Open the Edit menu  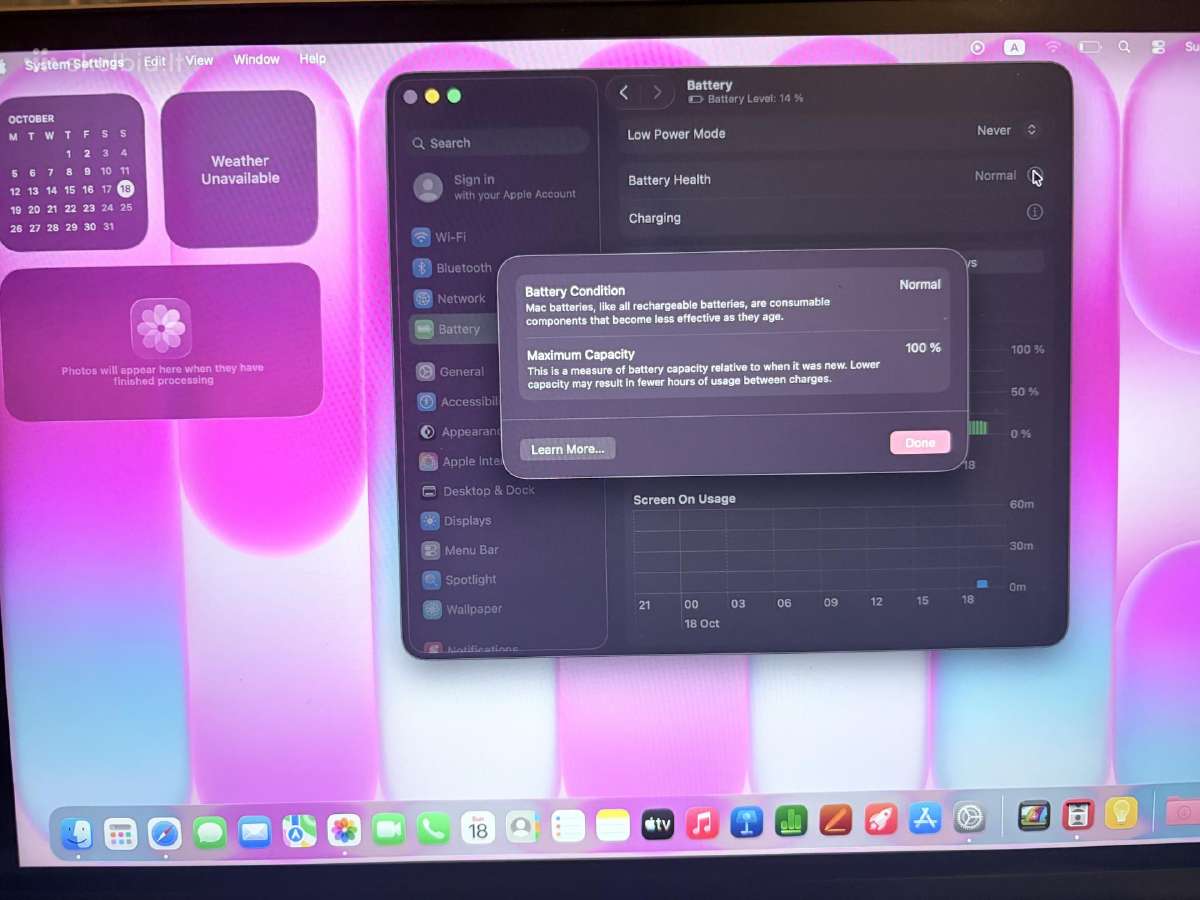(155, 61)
